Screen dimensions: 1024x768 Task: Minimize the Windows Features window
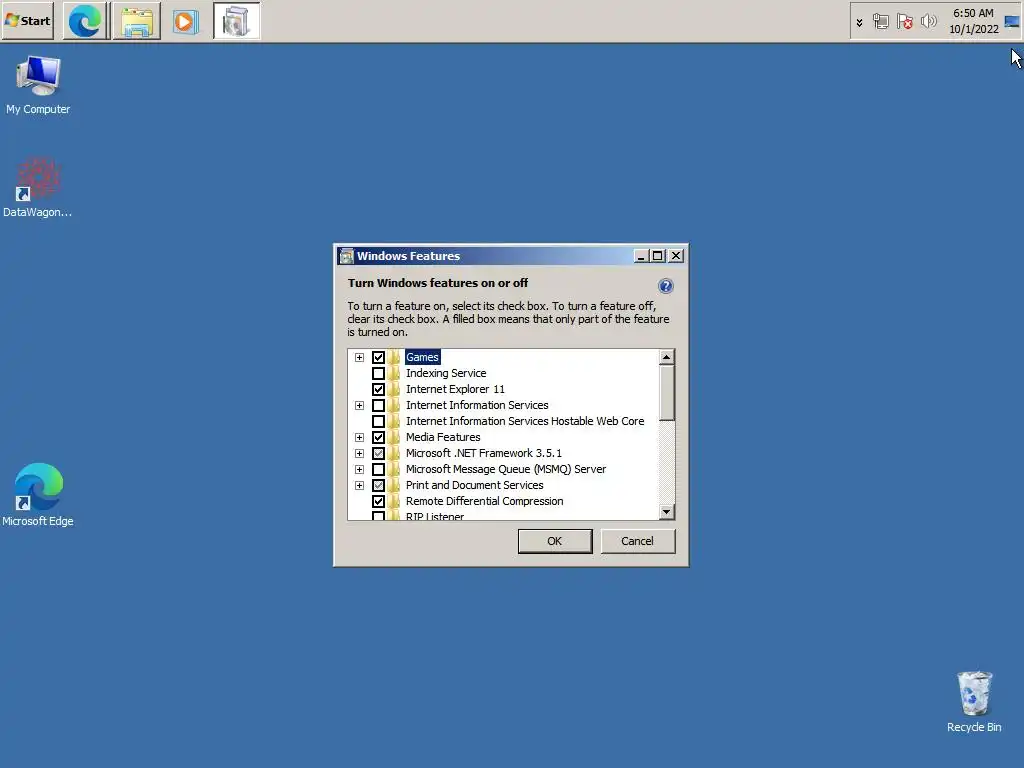[641, 256]
